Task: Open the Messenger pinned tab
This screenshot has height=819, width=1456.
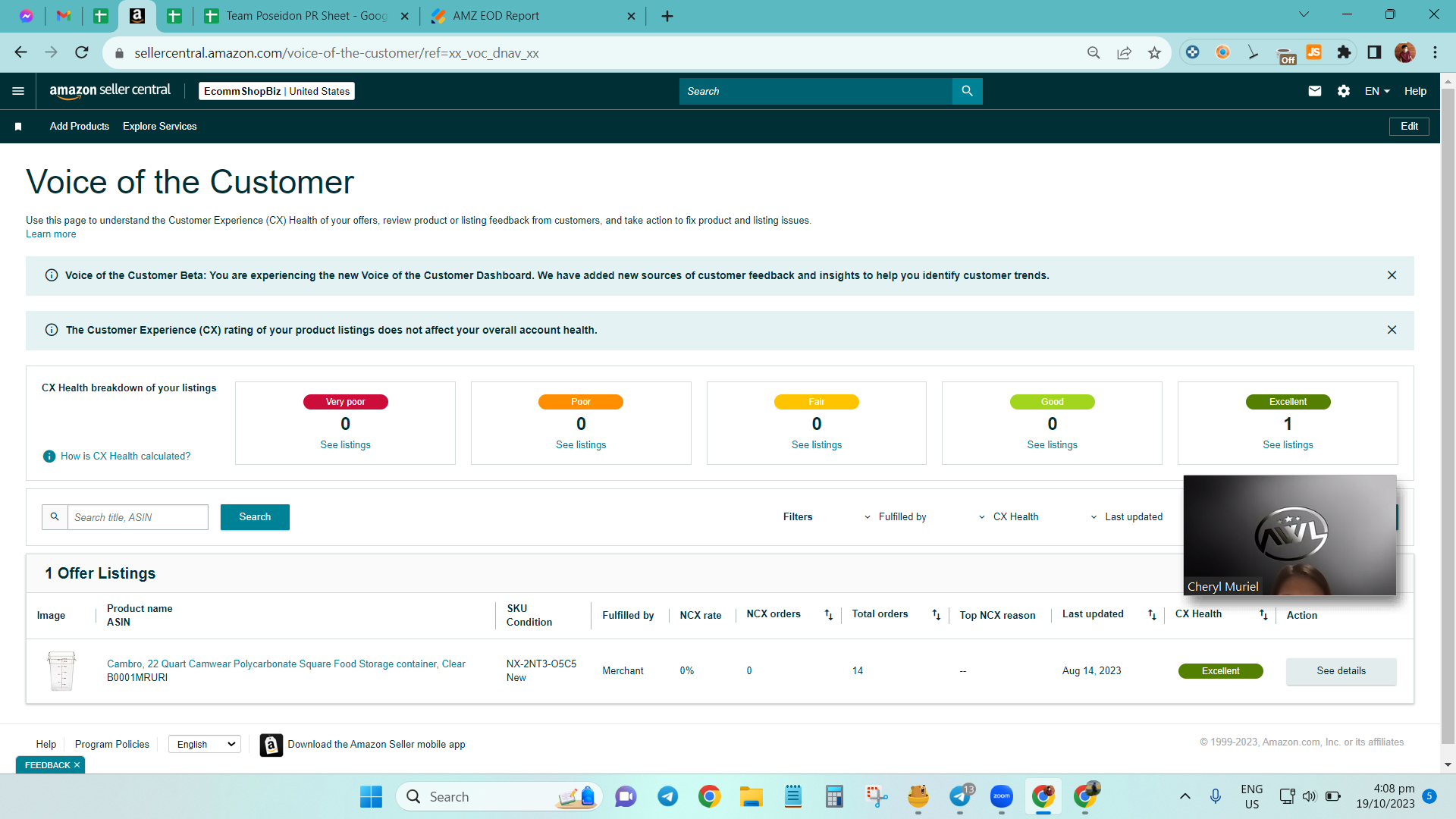Action: (27, 16)
